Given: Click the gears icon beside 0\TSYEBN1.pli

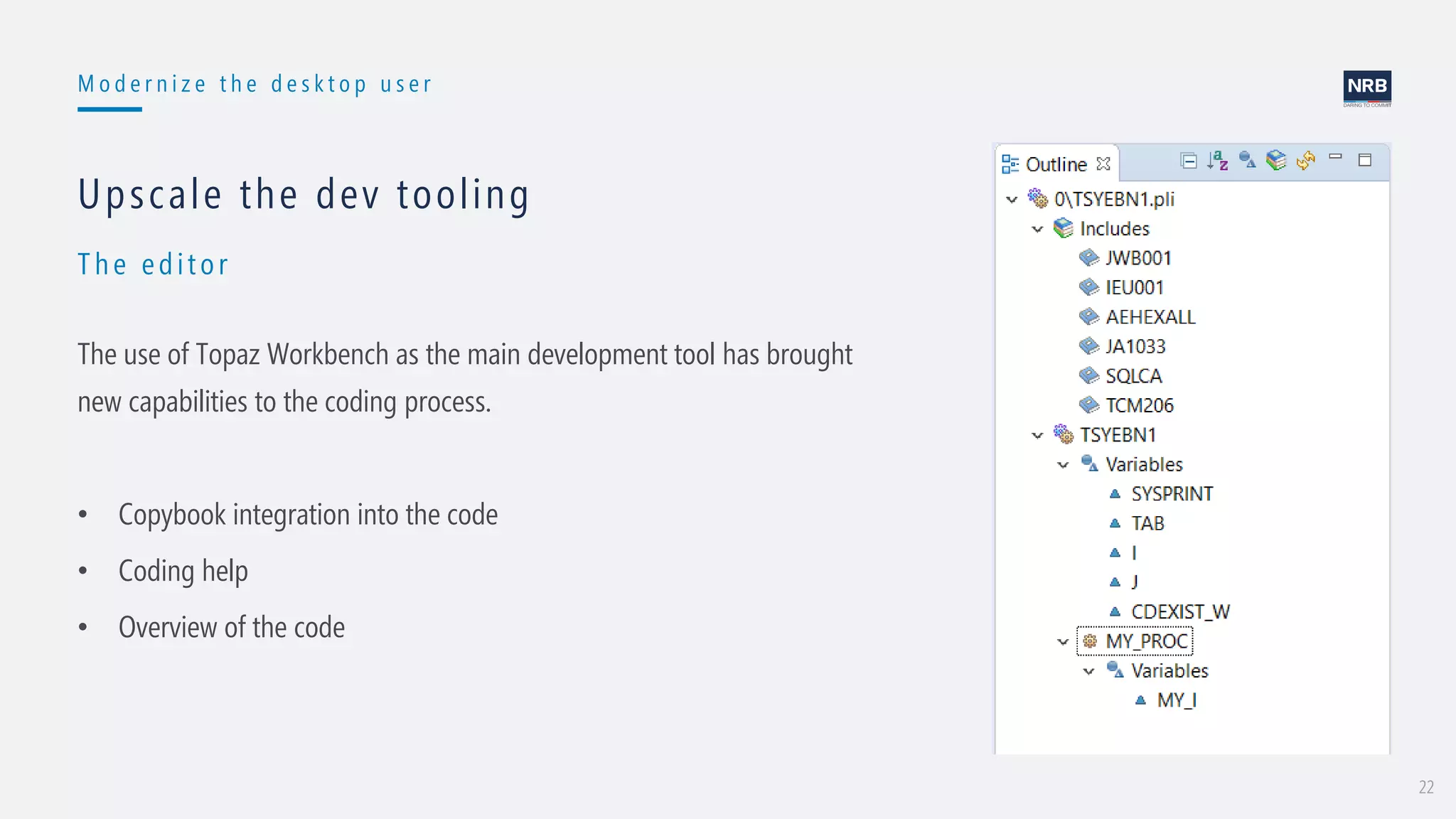Looking at the screenshot, I should click(1038, 198).
